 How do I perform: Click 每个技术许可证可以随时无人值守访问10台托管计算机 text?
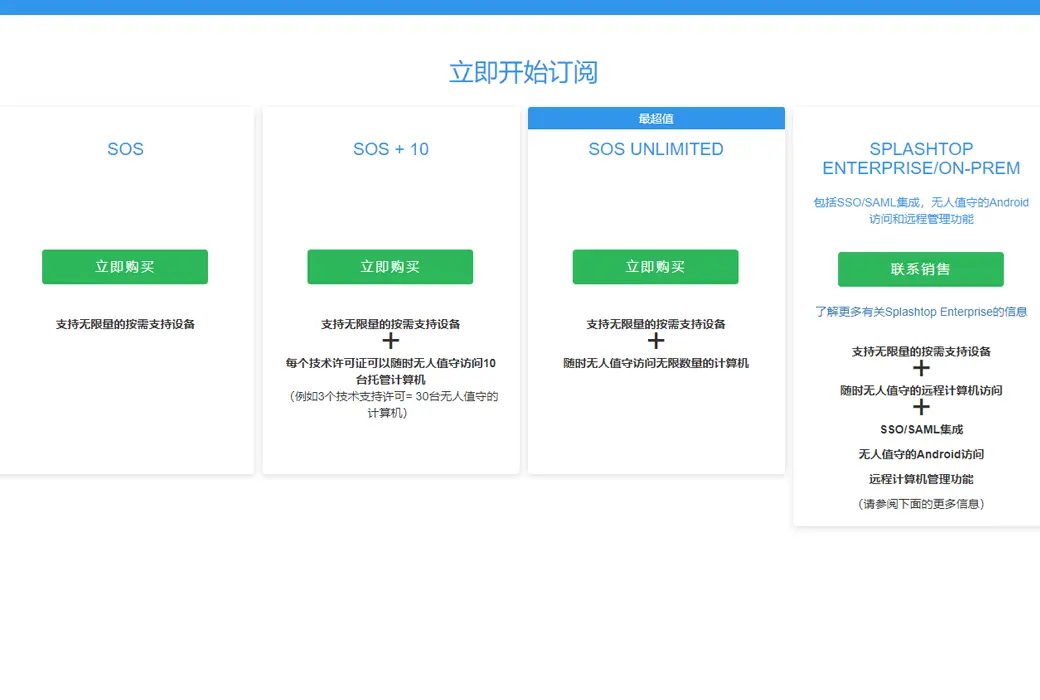pos(391,372)
